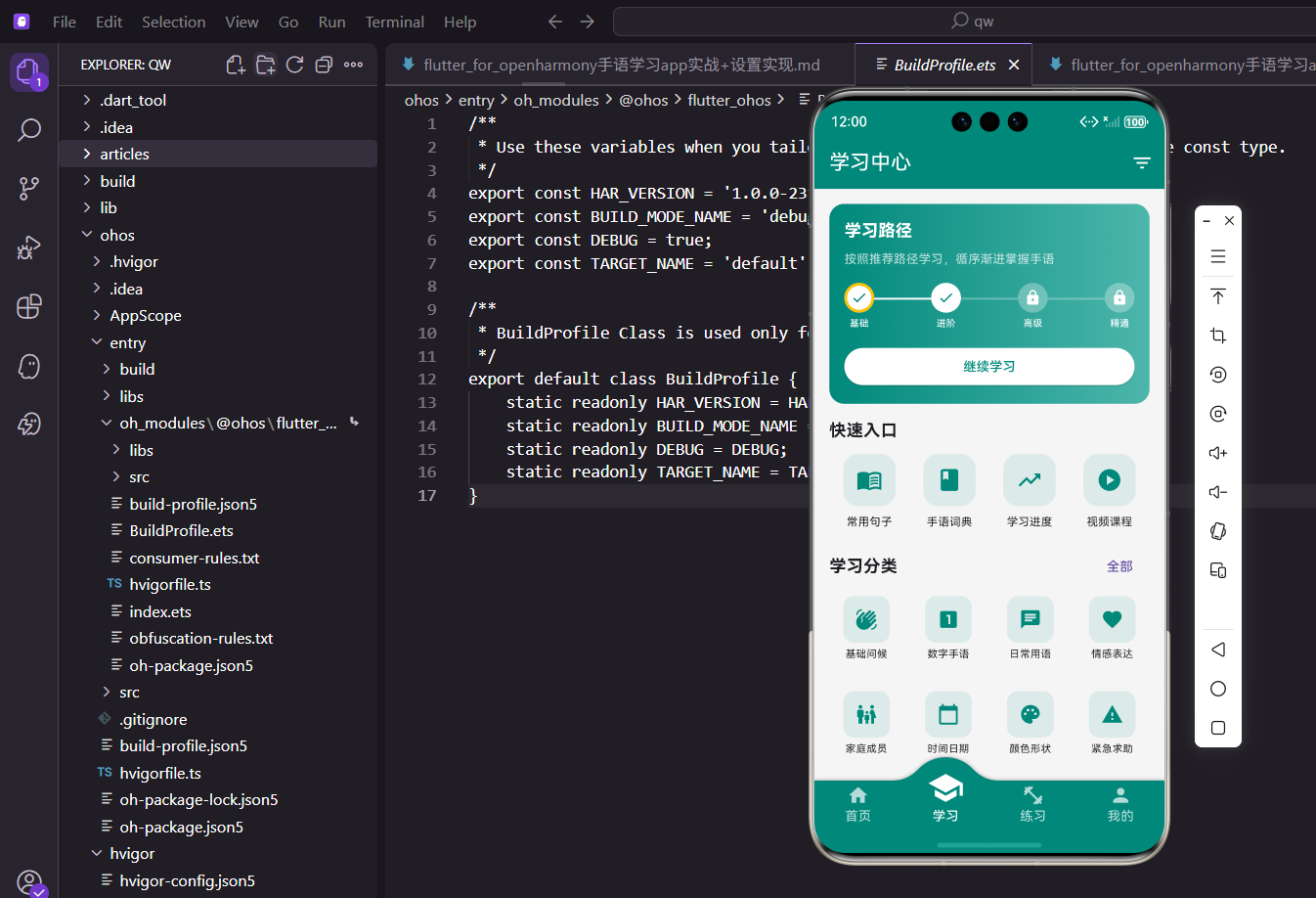
Task: Open the Extensions view
Action: (x=28, y=306)
